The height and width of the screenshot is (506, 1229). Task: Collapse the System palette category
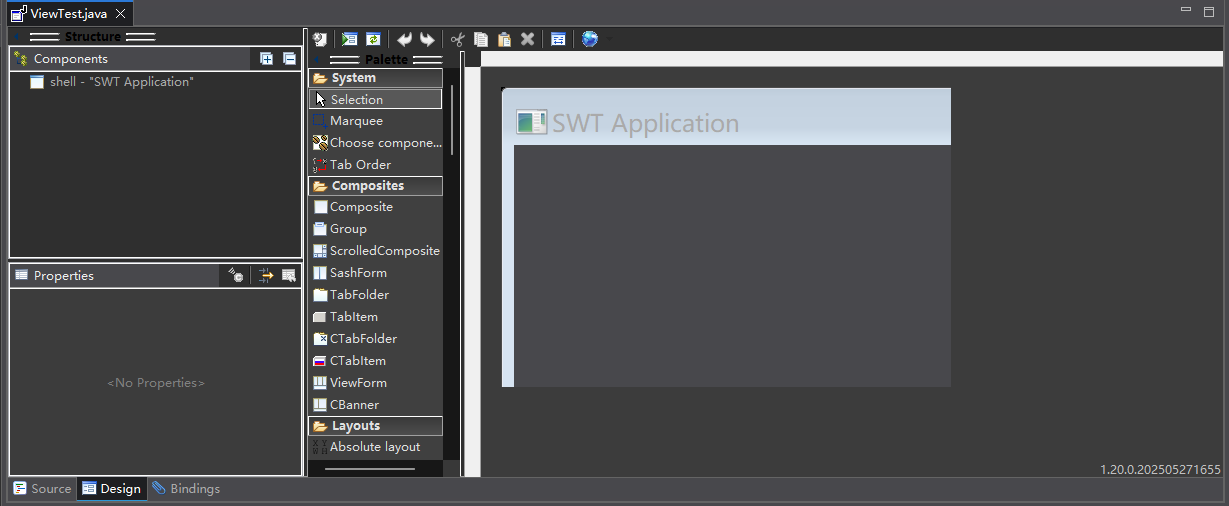(x=375, y=78)
